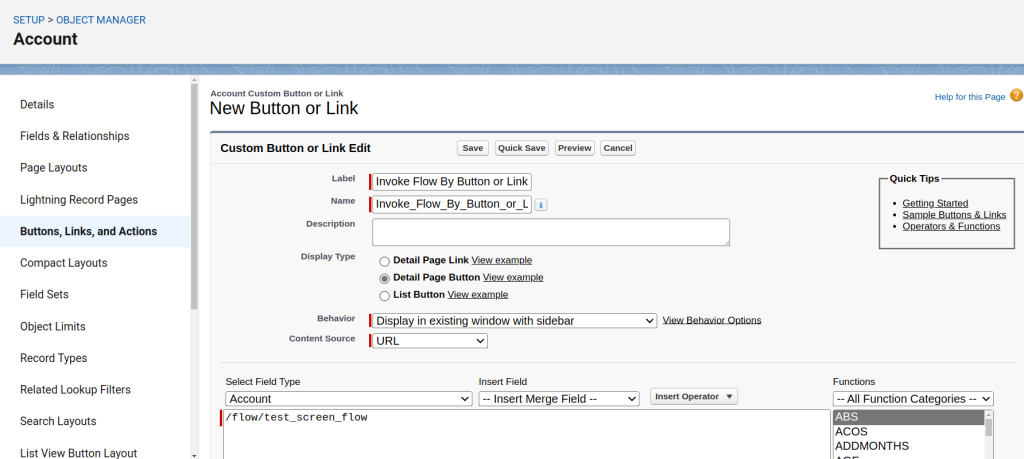Go to Fields & Relationships
This screenshot has height=459, width=1024.
tap(74, 136)
